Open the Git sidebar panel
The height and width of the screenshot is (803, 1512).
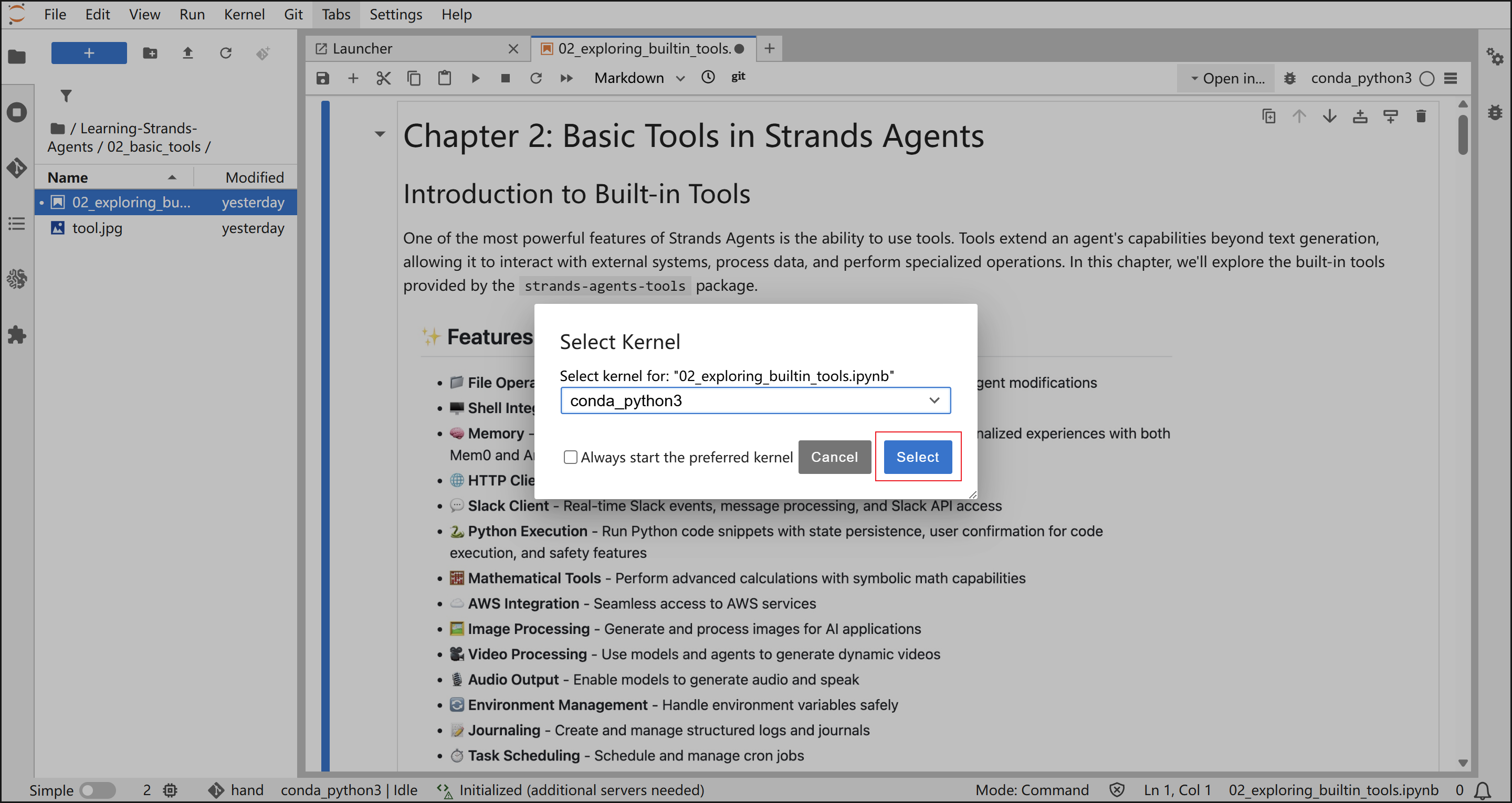(x=17, y=168)
